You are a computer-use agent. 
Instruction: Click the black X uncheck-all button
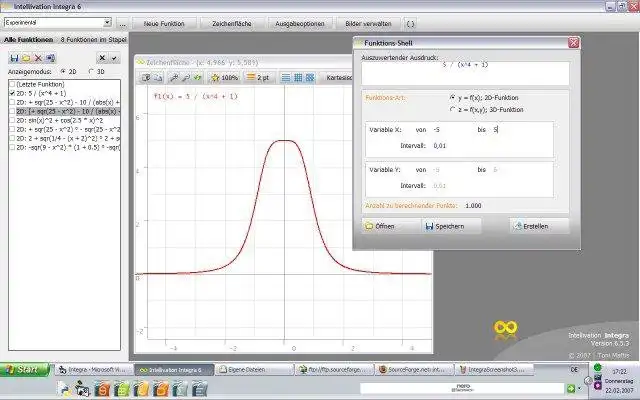(x=102, y=58)
